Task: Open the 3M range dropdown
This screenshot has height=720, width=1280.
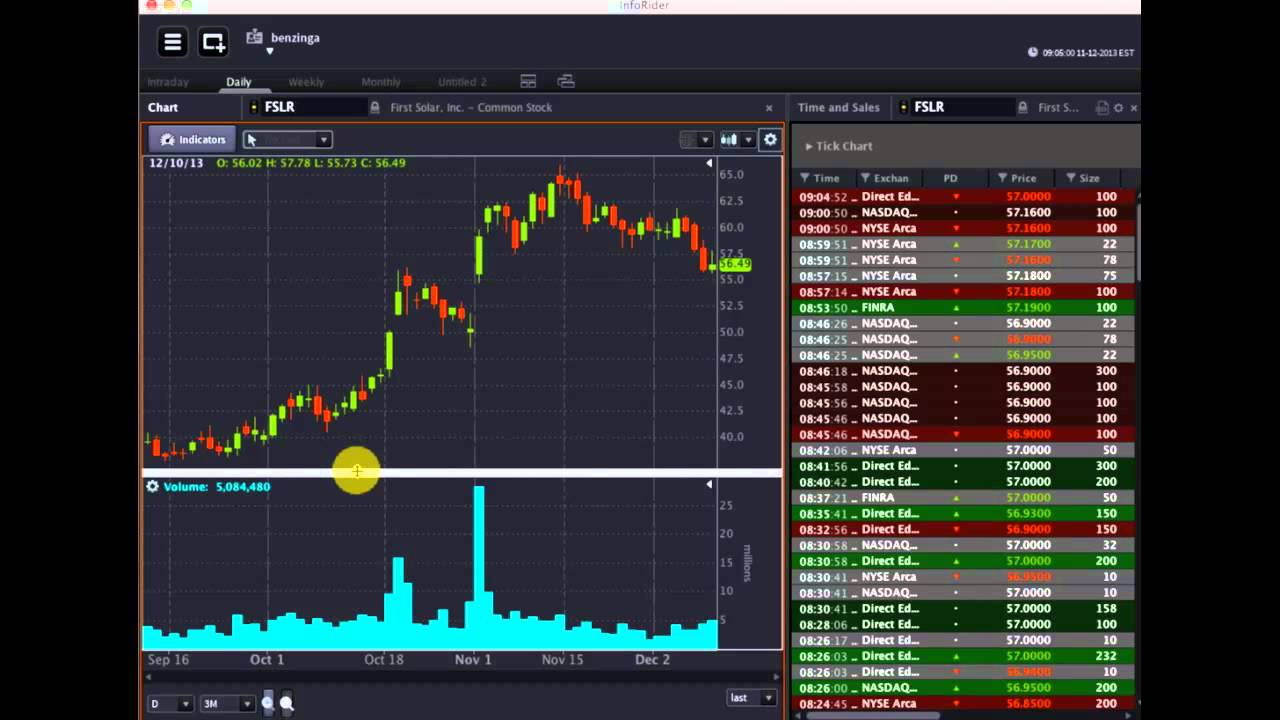Action: (227, 704)
